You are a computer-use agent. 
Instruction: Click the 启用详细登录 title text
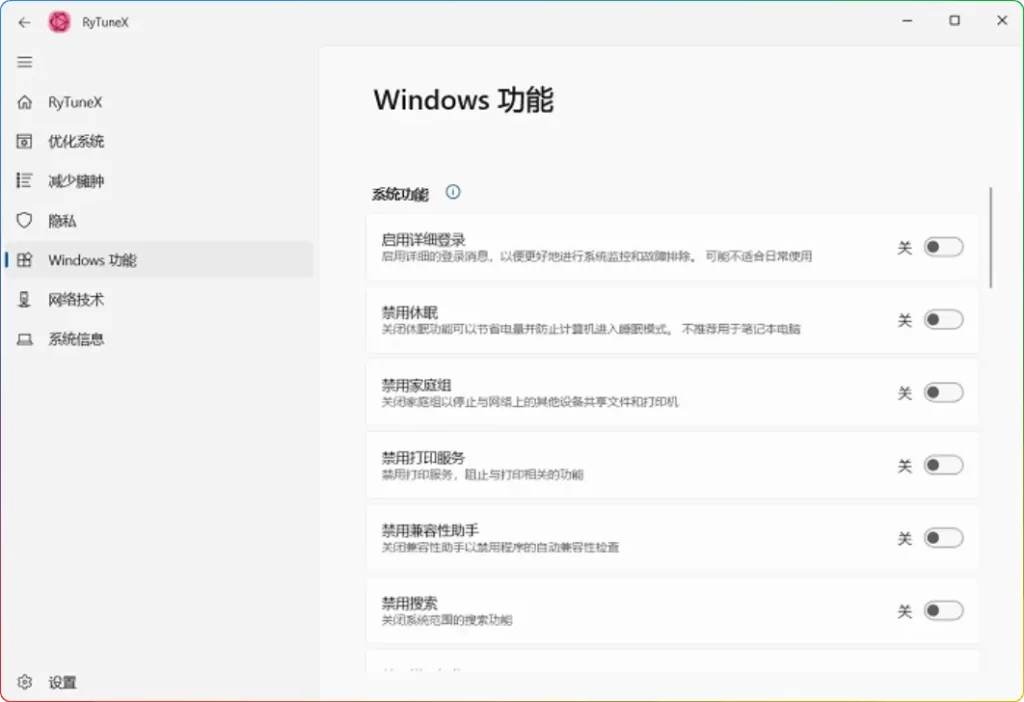[423, 240]
